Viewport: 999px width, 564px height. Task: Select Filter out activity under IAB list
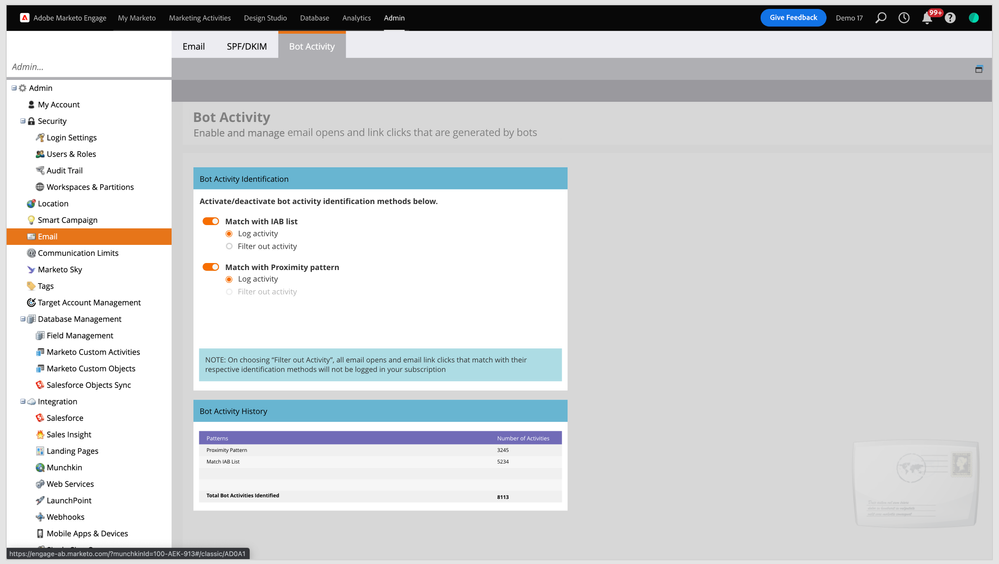pyautogui.click(x=229, y=246)
